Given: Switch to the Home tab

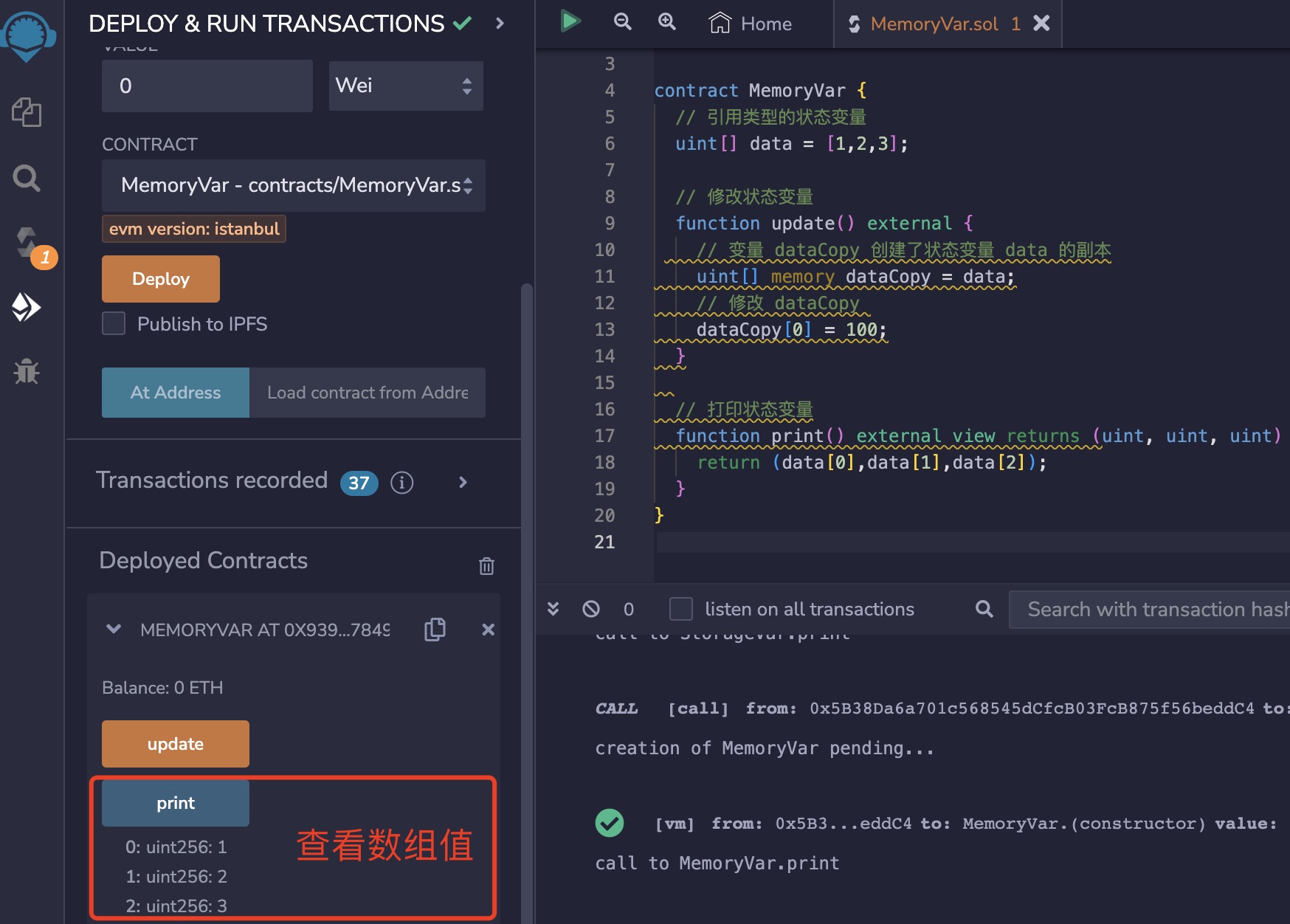Looking at the screenshot, I should 751,24.
